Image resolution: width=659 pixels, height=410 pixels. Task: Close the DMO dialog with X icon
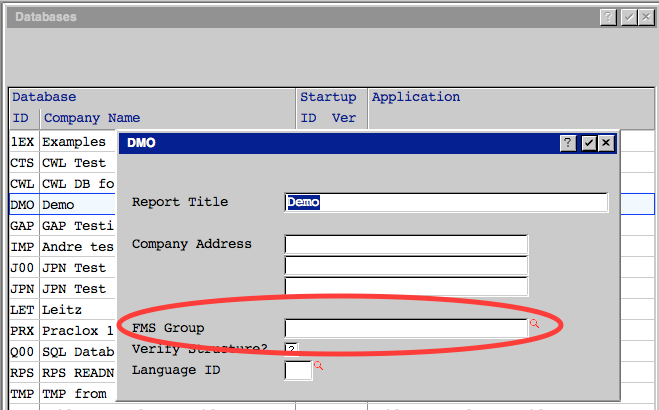[x=605, y=143]
